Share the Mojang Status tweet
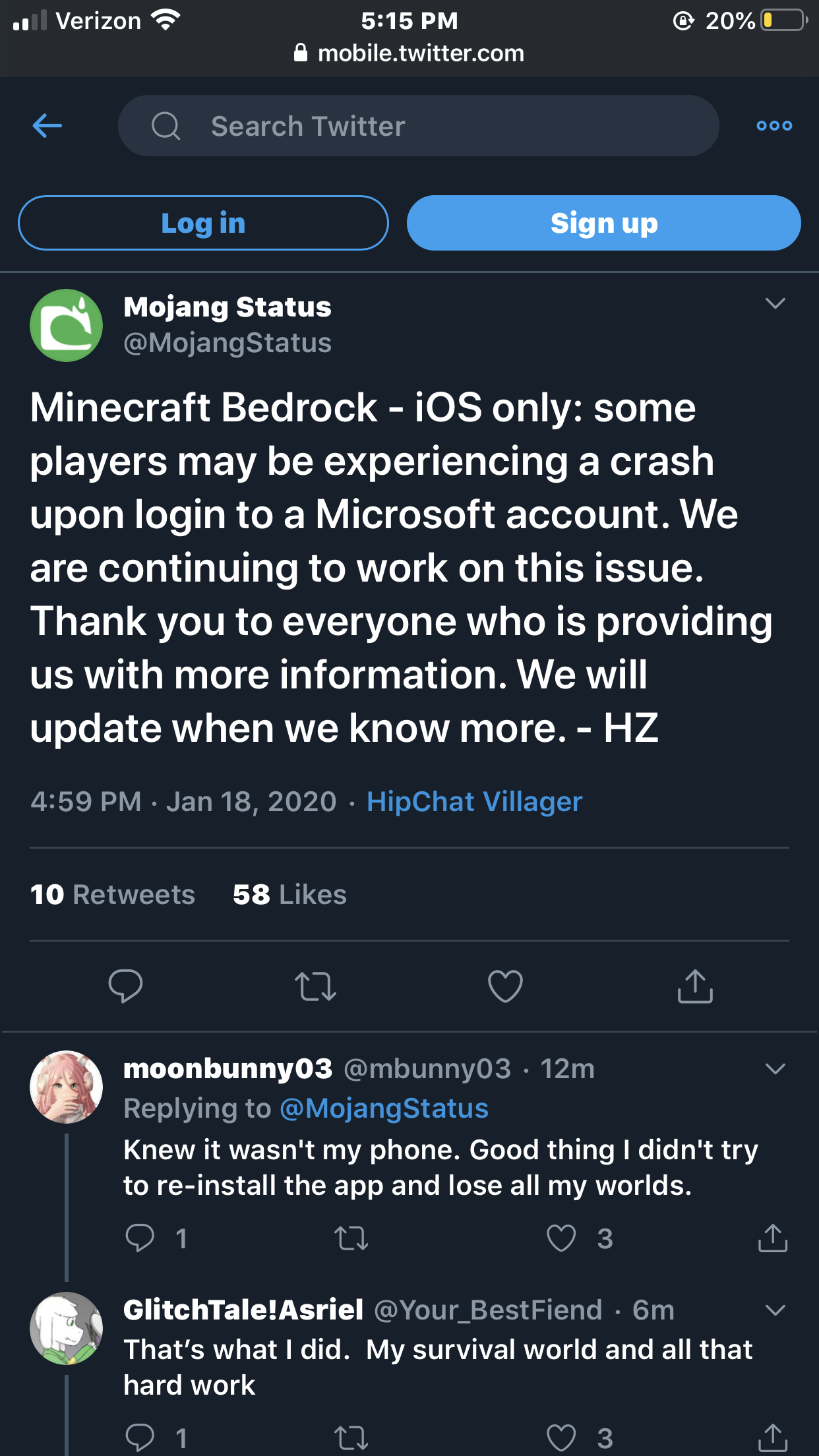The height and width of the screenshot is (1456, 819). [x=695, y=986]
